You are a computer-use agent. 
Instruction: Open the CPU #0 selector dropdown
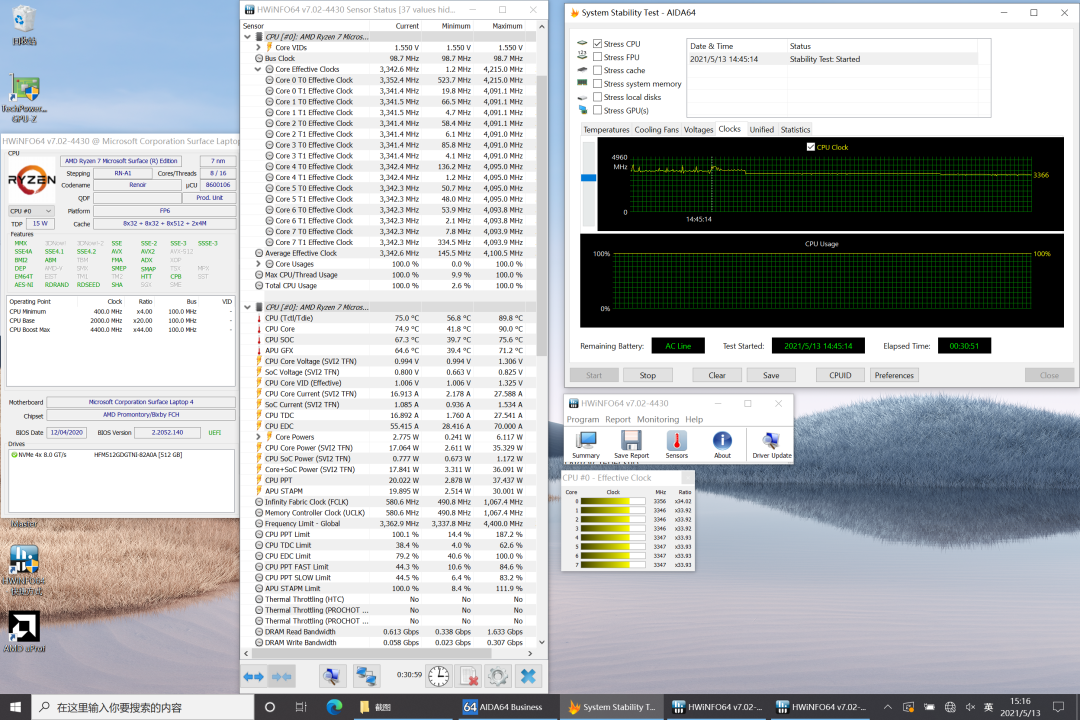click(x=31, y=211)
